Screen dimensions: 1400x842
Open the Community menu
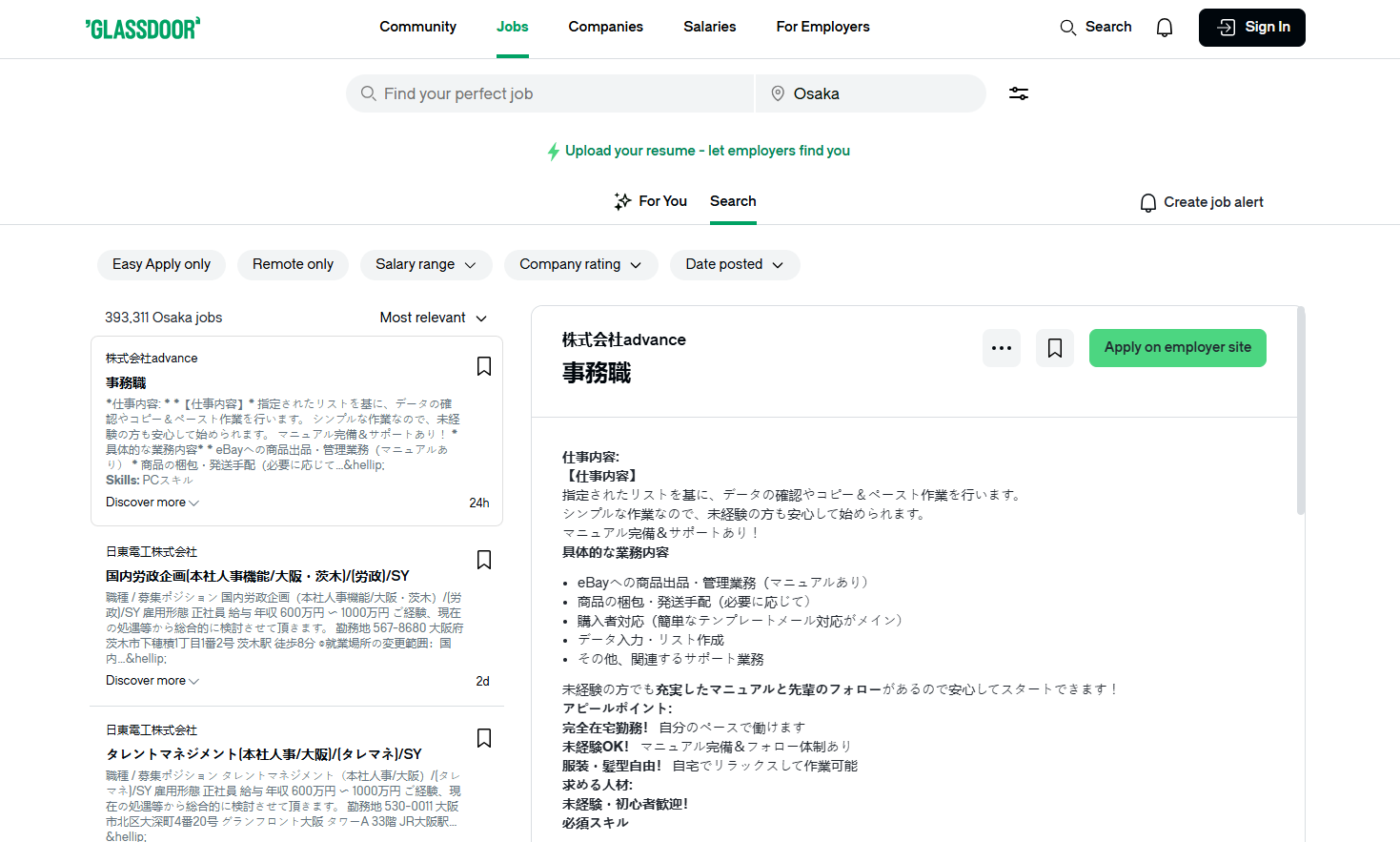click(417, 27)
